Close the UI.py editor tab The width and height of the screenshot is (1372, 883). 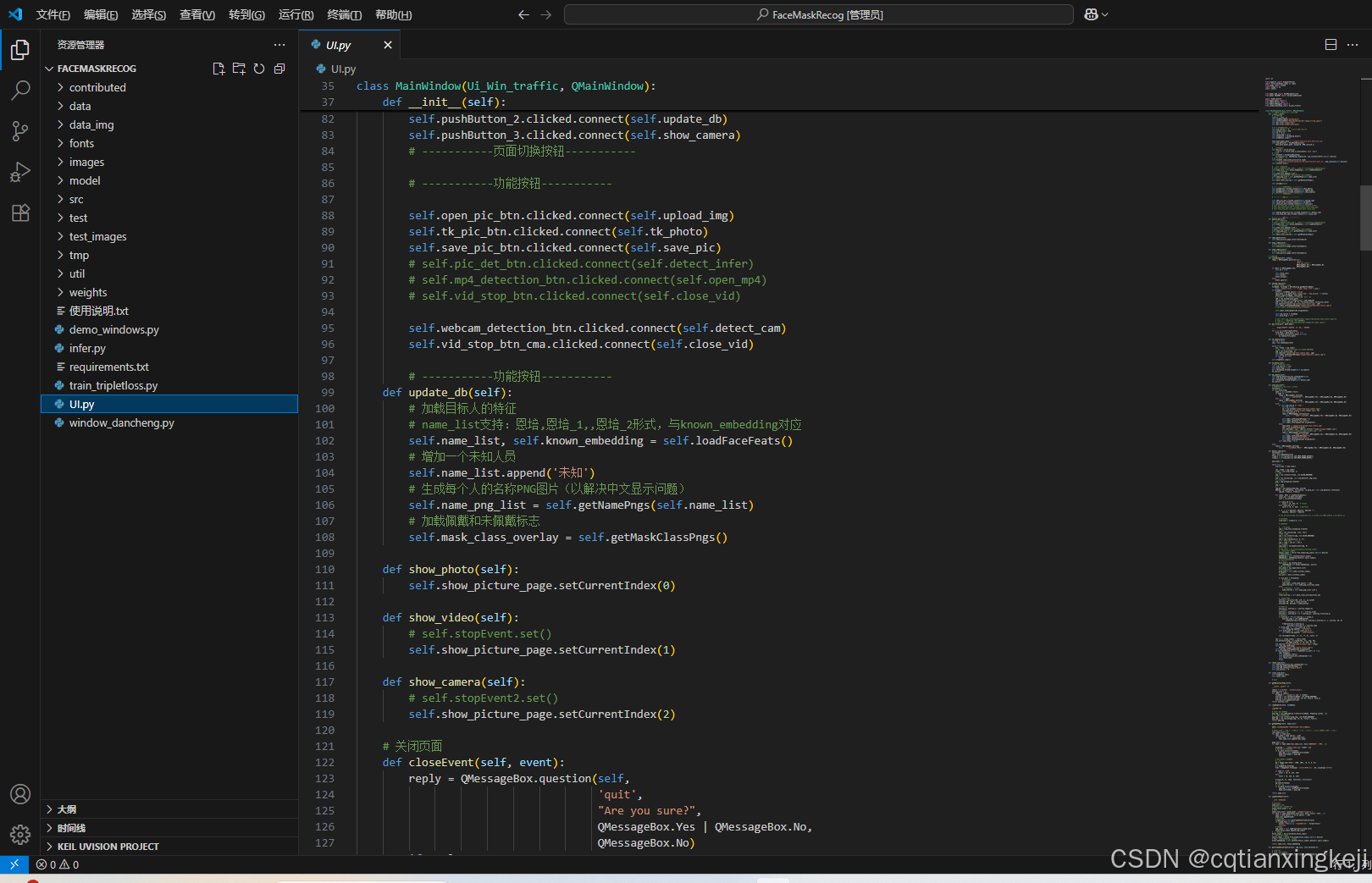388,45
